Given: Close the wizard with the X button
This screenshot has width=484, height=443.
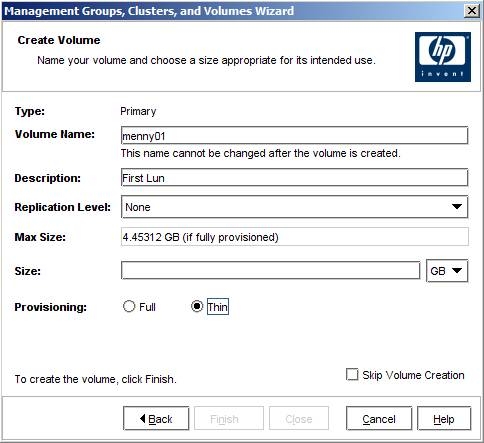Looking at the screenshot, I should click(472, 11).
